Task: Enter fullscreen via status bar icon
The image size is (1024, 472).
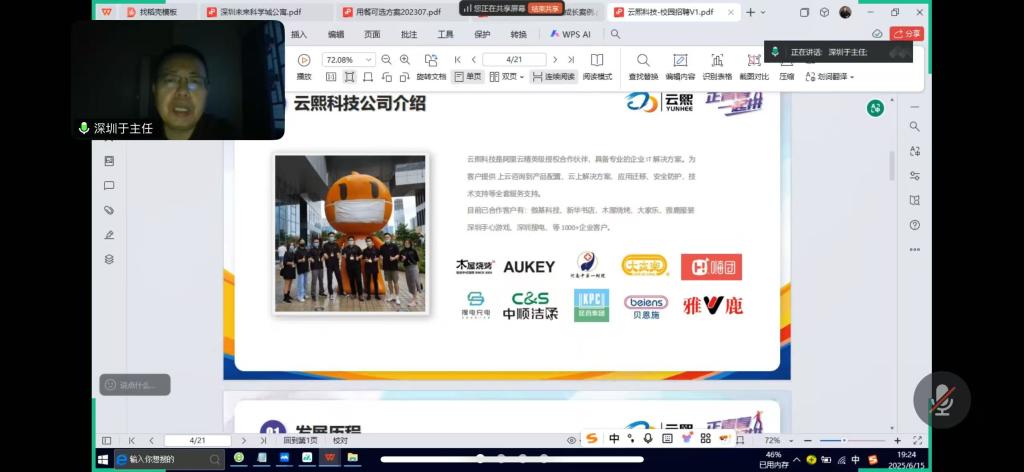Action: (x=917, y=441)
